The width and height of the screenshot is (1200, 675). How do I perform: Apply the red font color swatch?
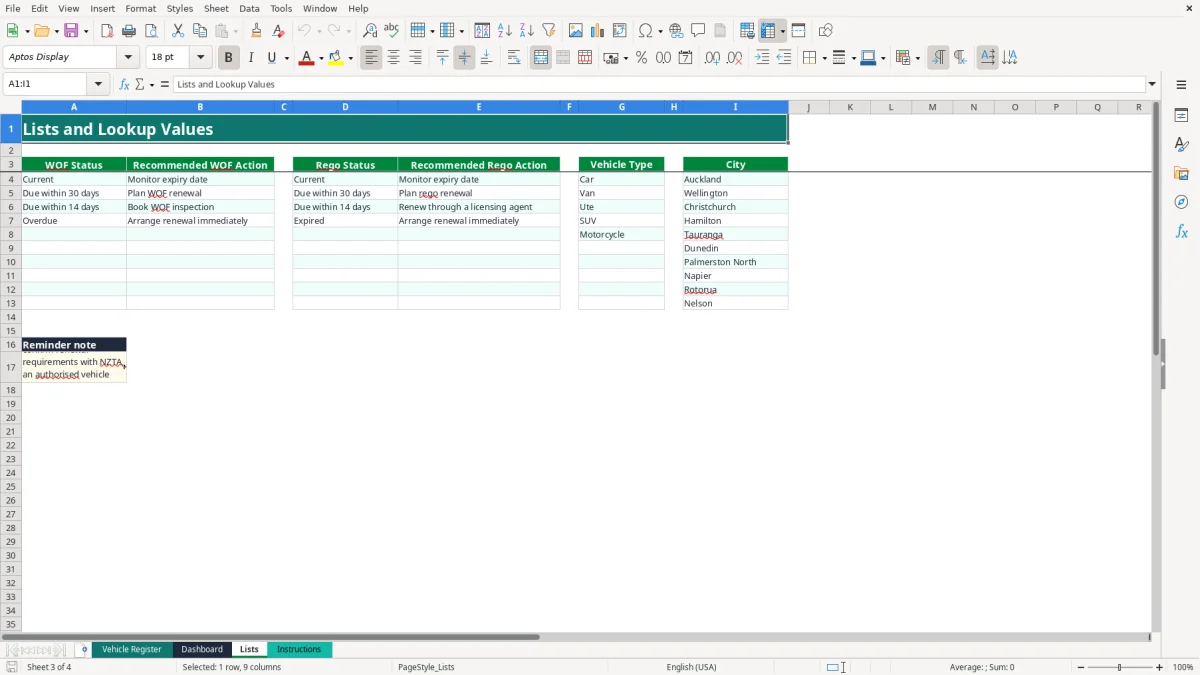tap(306, 58)
